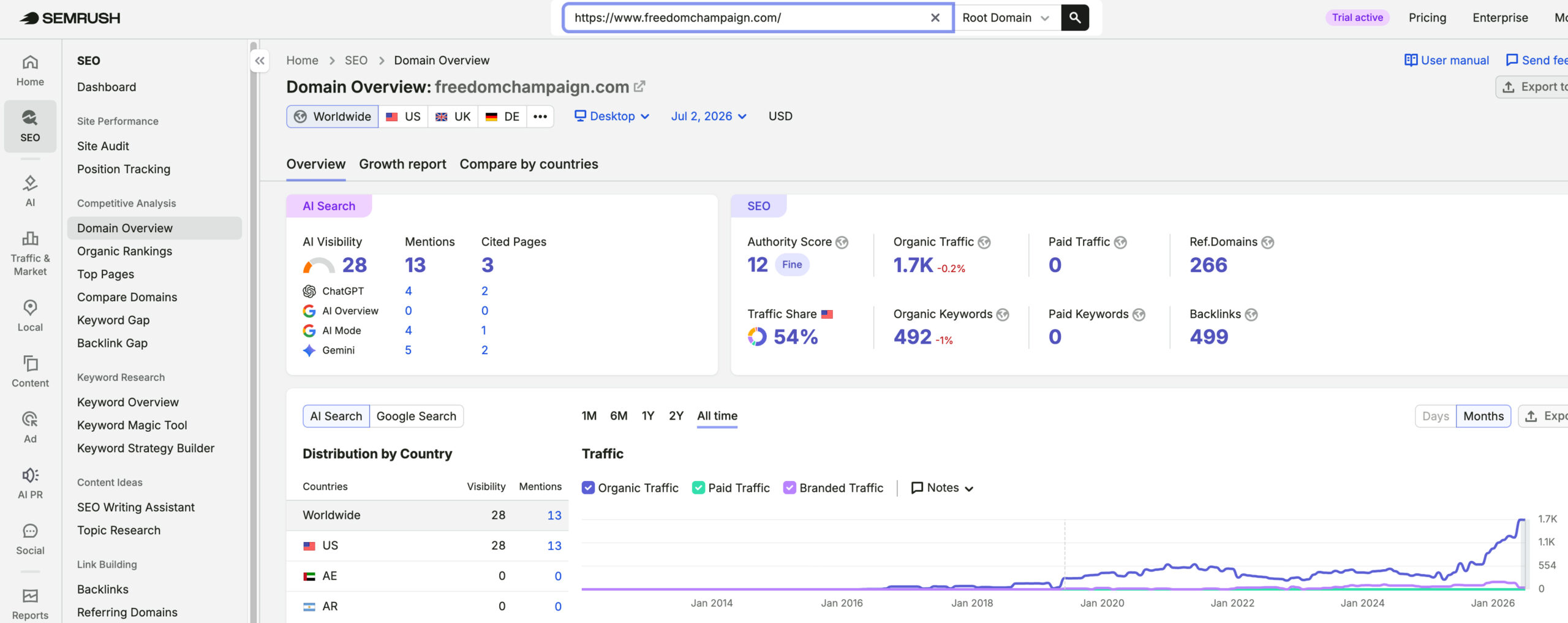Screen dimensions: 1568x623
Task: Click the Paid Keywords info icon
Action: (1139, 314)
